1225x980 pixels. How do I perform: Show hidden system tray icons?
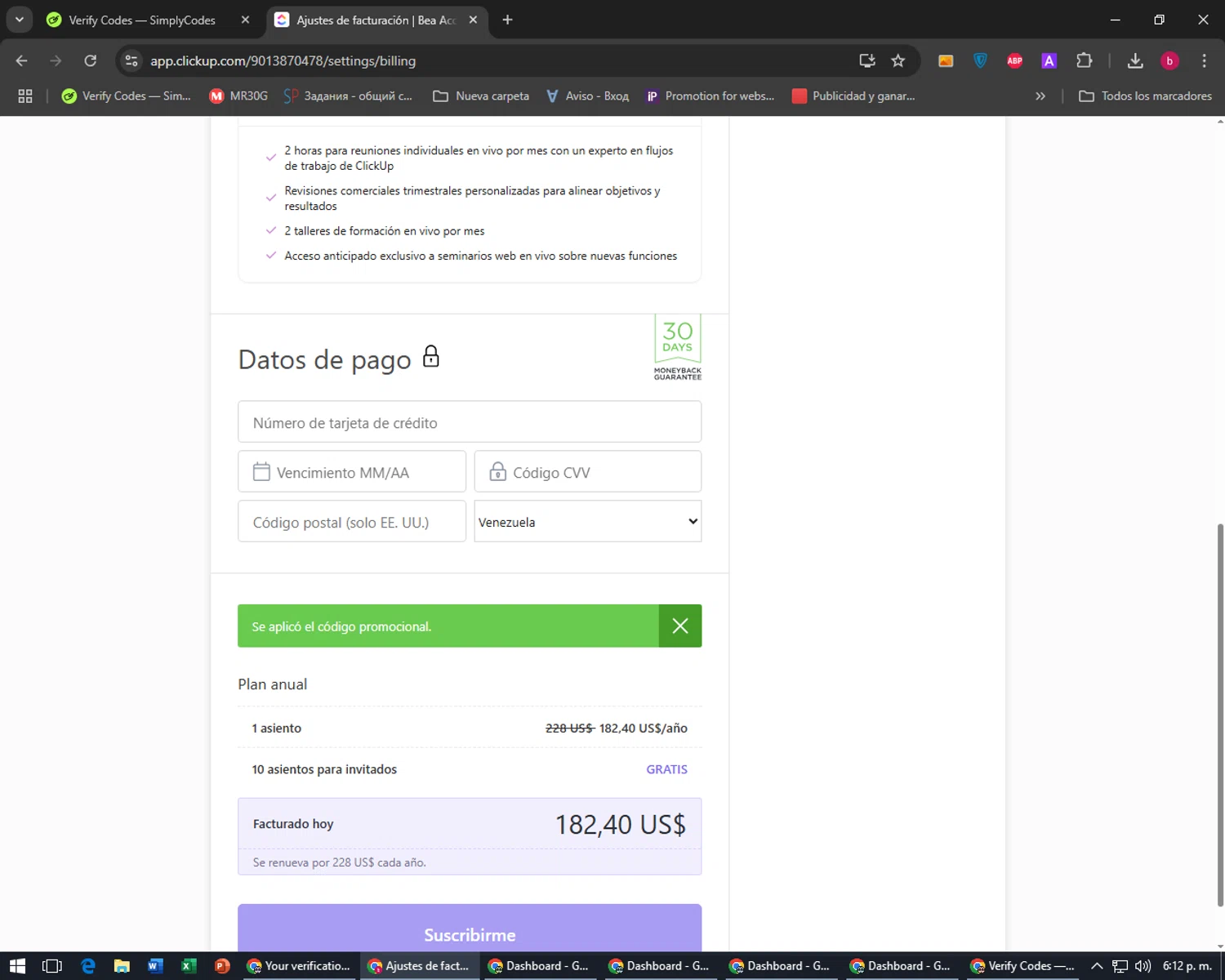point(1097,966)
